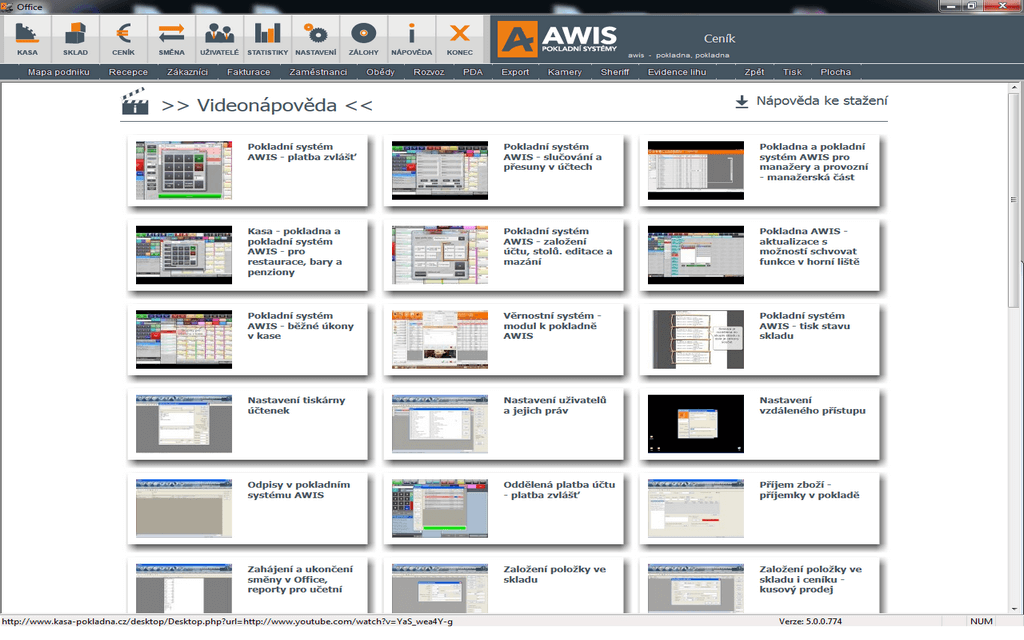Open the Sheriff menu item
This screenshot has width=1024, height=640.
tap(615, 72)
